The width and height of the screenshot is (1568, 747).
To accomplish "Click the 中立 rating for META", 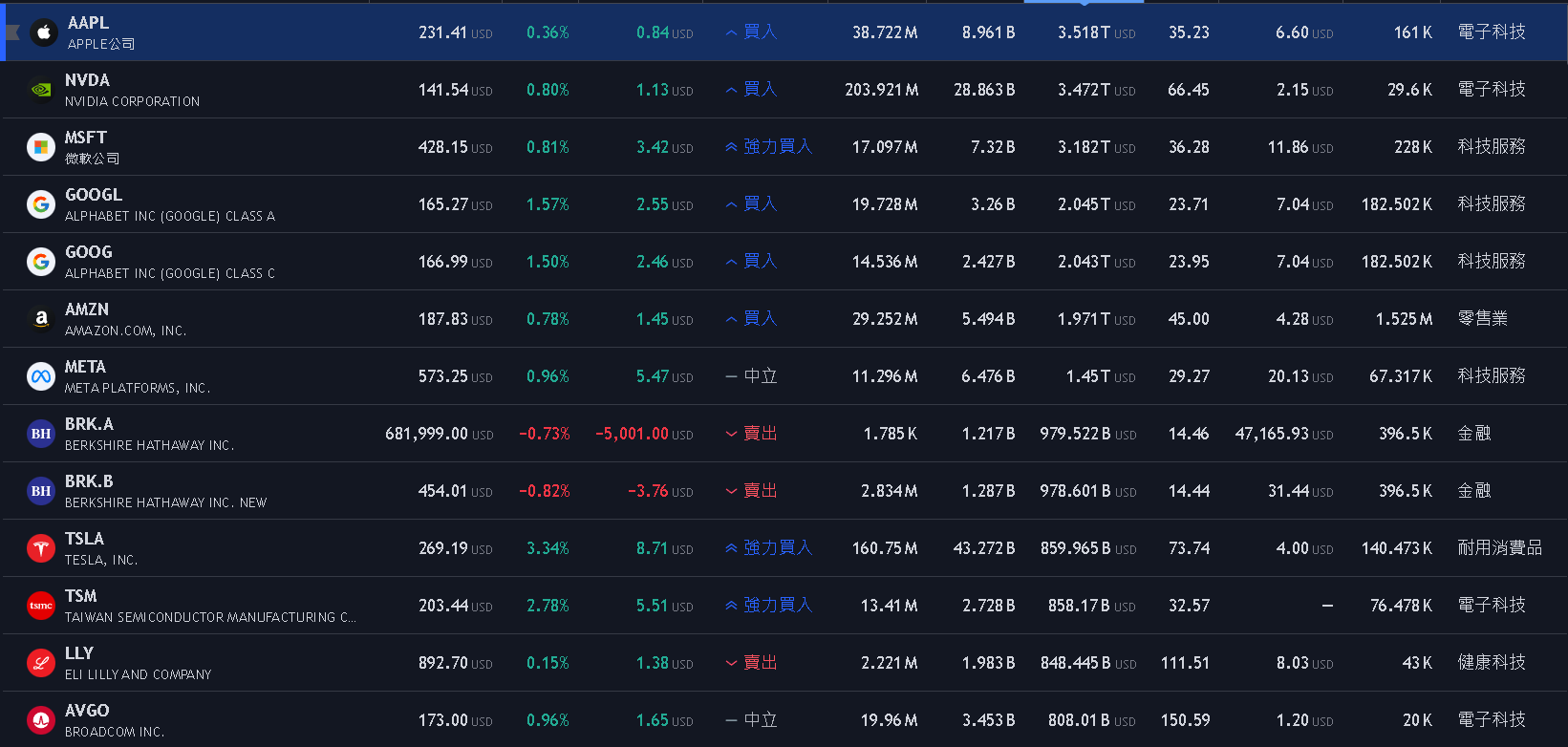I will 751,376.
